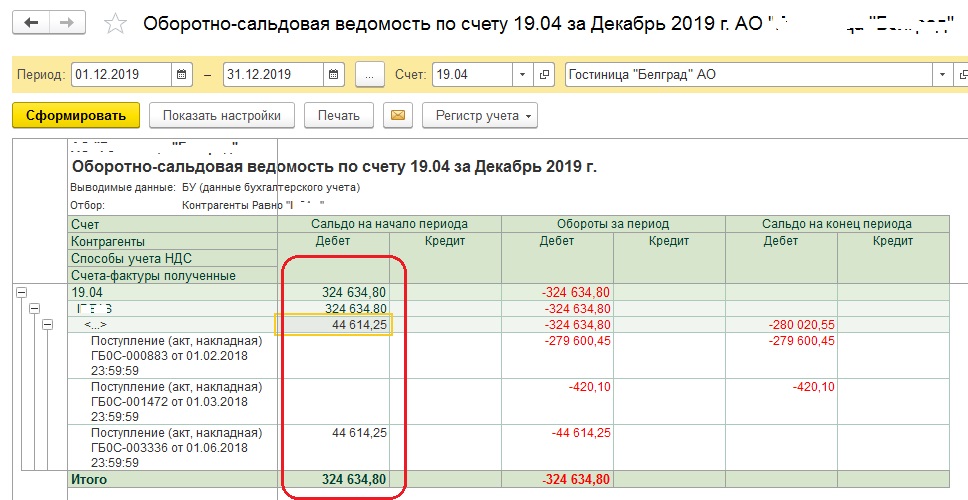
Task: Click turnover value -279 600,45 in debit column
Action: point(578,341)
